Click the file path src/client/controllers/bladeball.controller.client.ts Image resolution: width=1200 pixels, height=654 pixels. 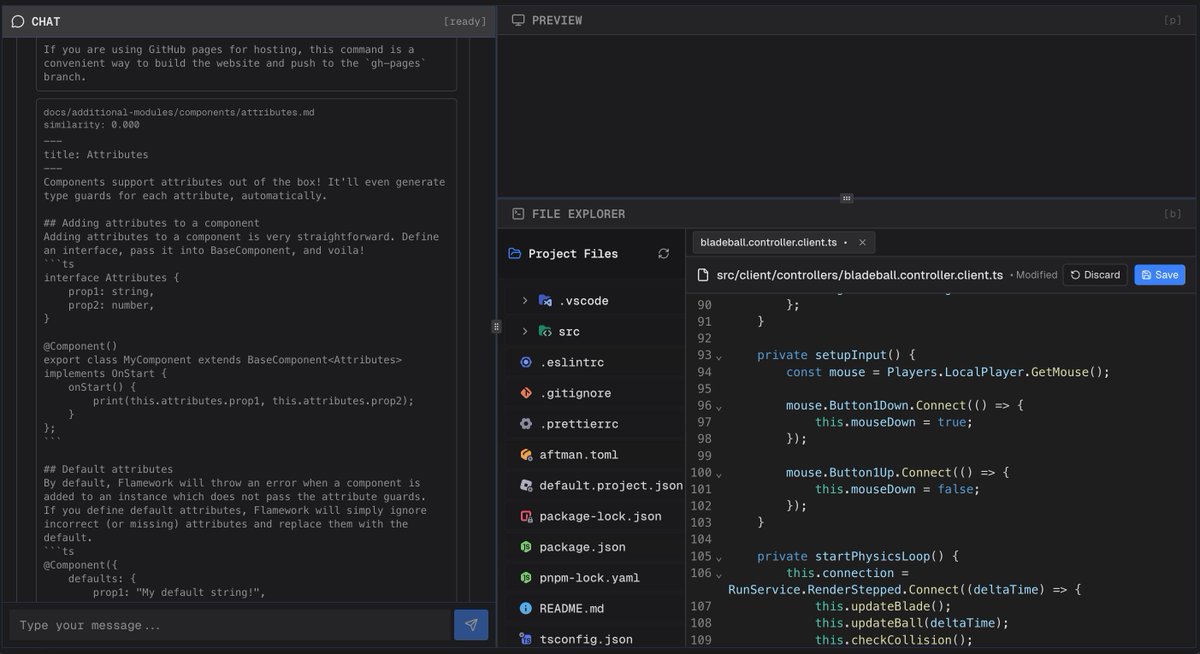point(860,275)
